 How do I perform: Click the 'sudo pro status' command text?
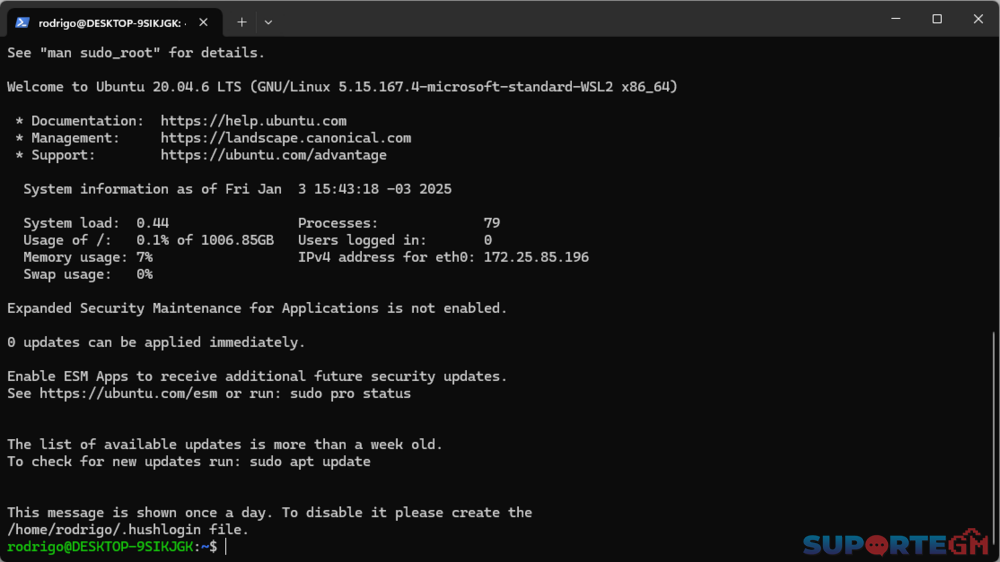click(350, 393)
